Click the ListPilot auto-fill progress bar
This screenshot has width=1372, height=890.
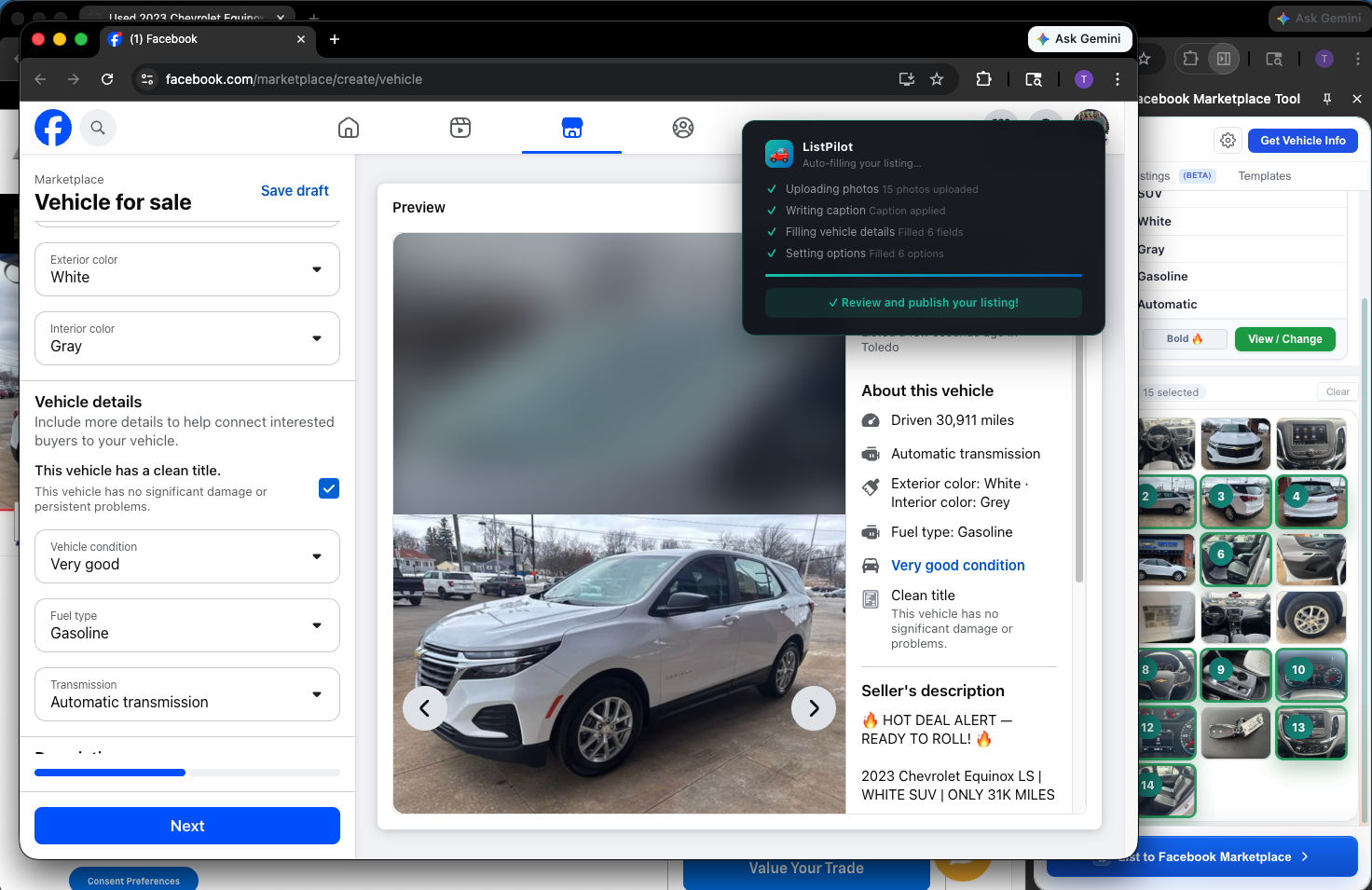[924, 275]
